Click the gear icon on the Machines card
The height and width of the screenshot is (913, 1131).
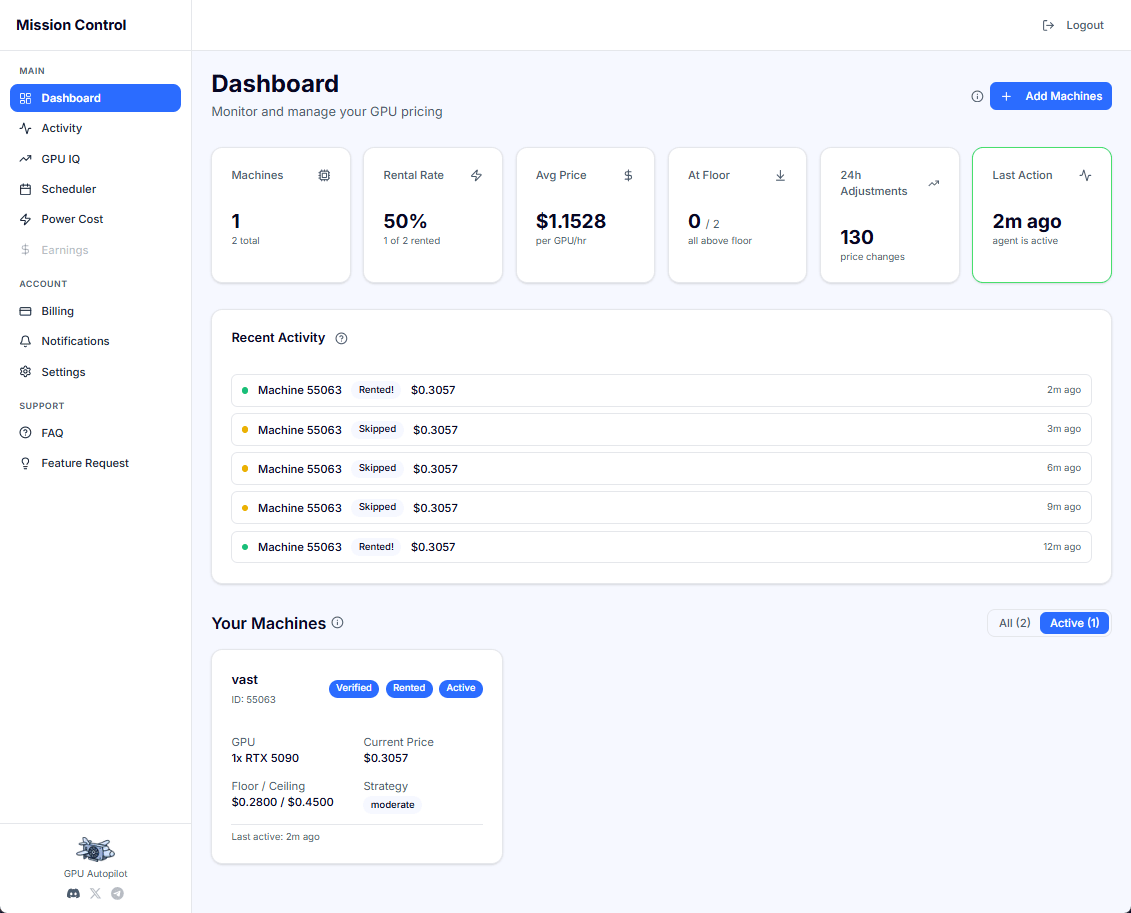pyautogui.click(x=324, y=175)
